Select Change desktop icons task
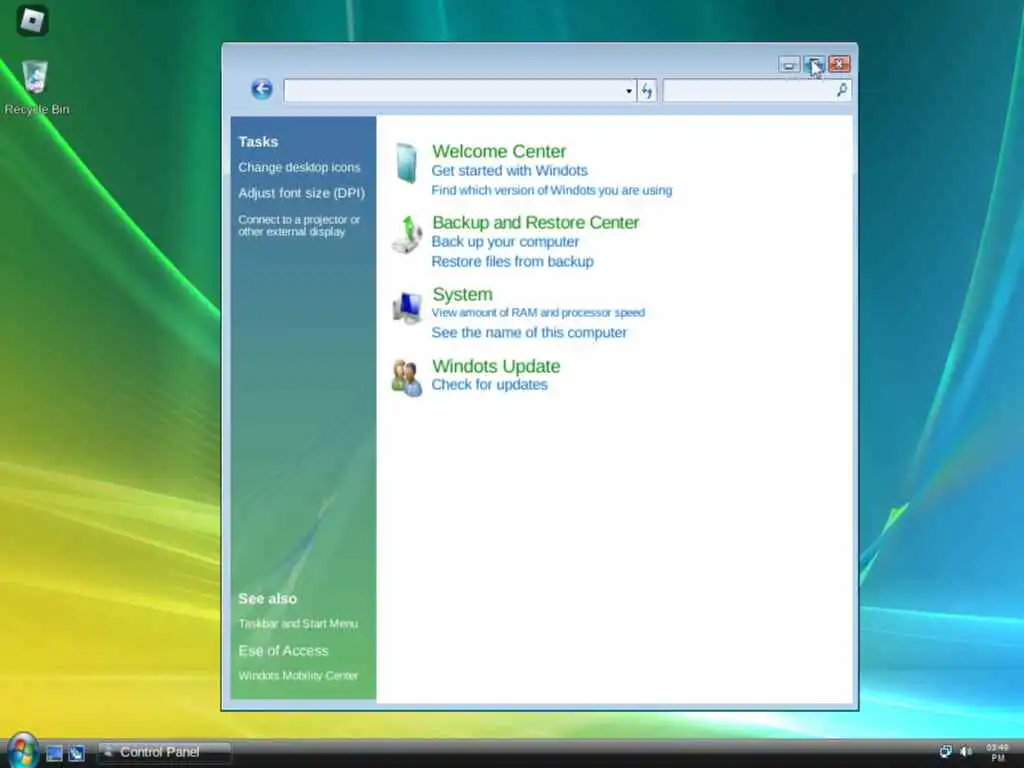This screenshot has height=768, width=1024. tap(299, 167)
